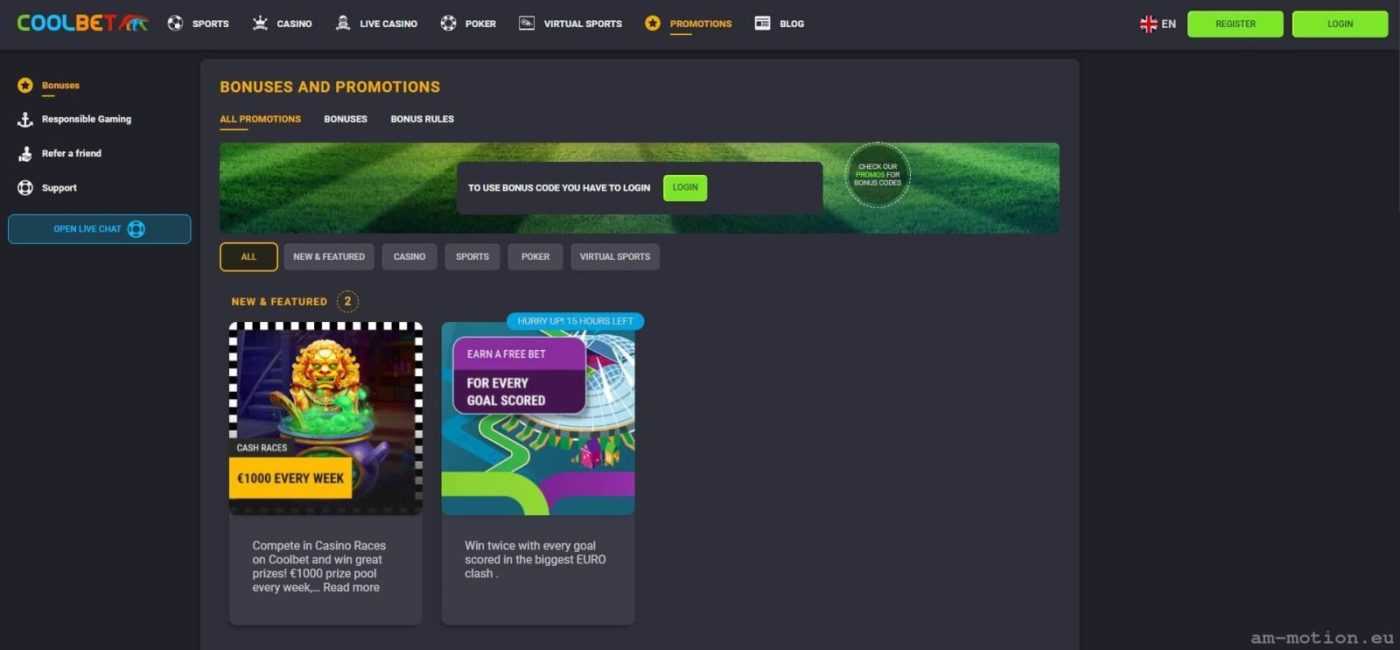Filter promotions by Virtual Sports

pos(615,257)
